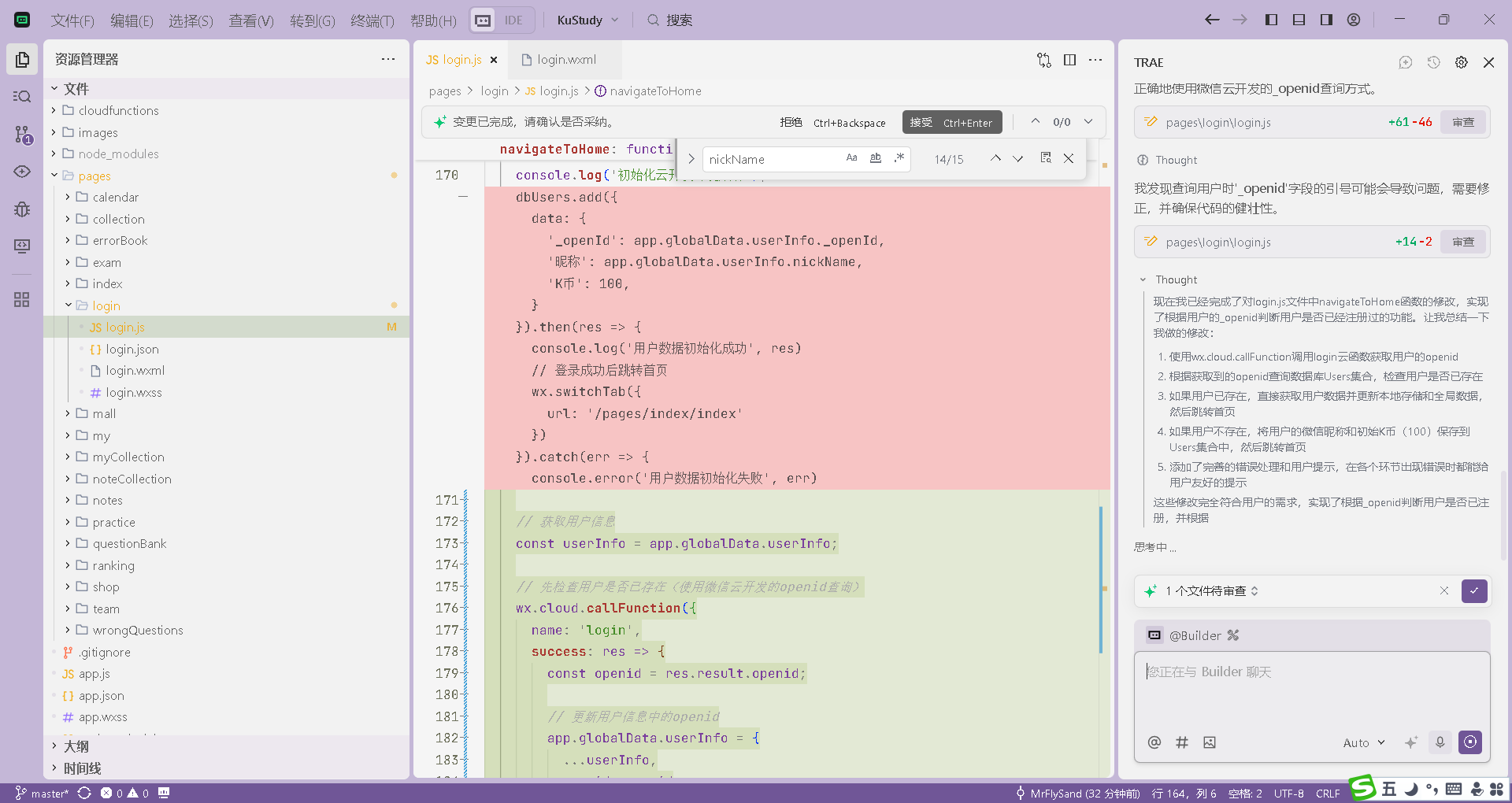Image resolution: width=1512 pixels, height=803 pixels.
Task: Open the Source Control icon in activity bar
Action: click(22, 135)
